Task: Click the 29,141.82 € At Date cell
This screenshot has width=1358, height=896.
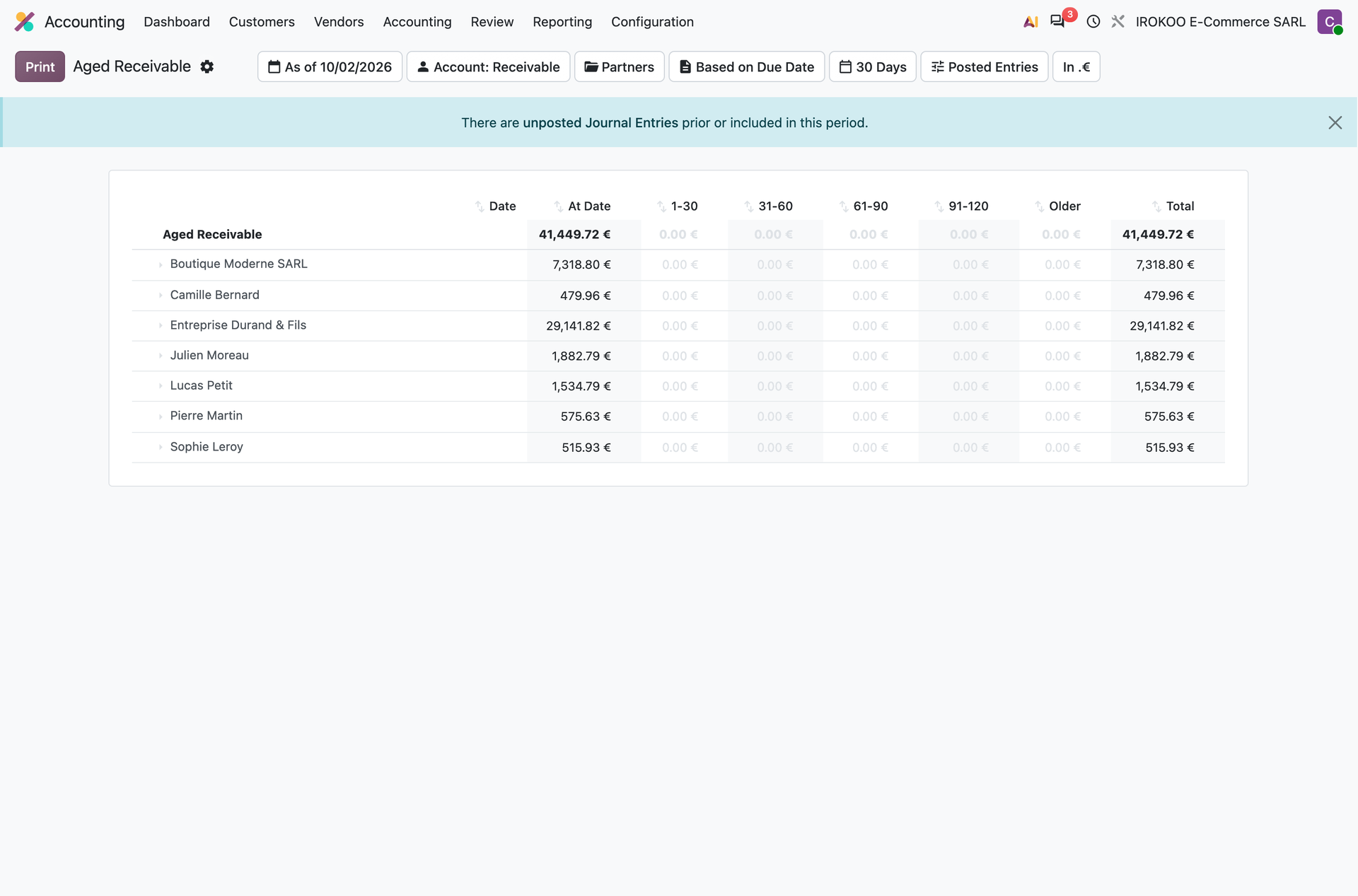Action: point(578,326)
